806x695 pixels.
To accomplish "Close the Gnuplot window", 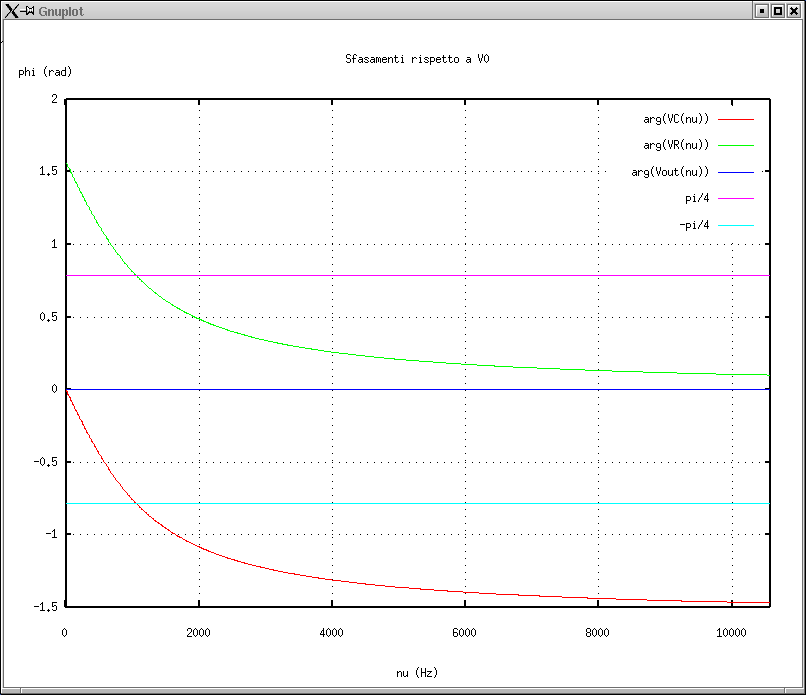I will click(x=793, y=10).
